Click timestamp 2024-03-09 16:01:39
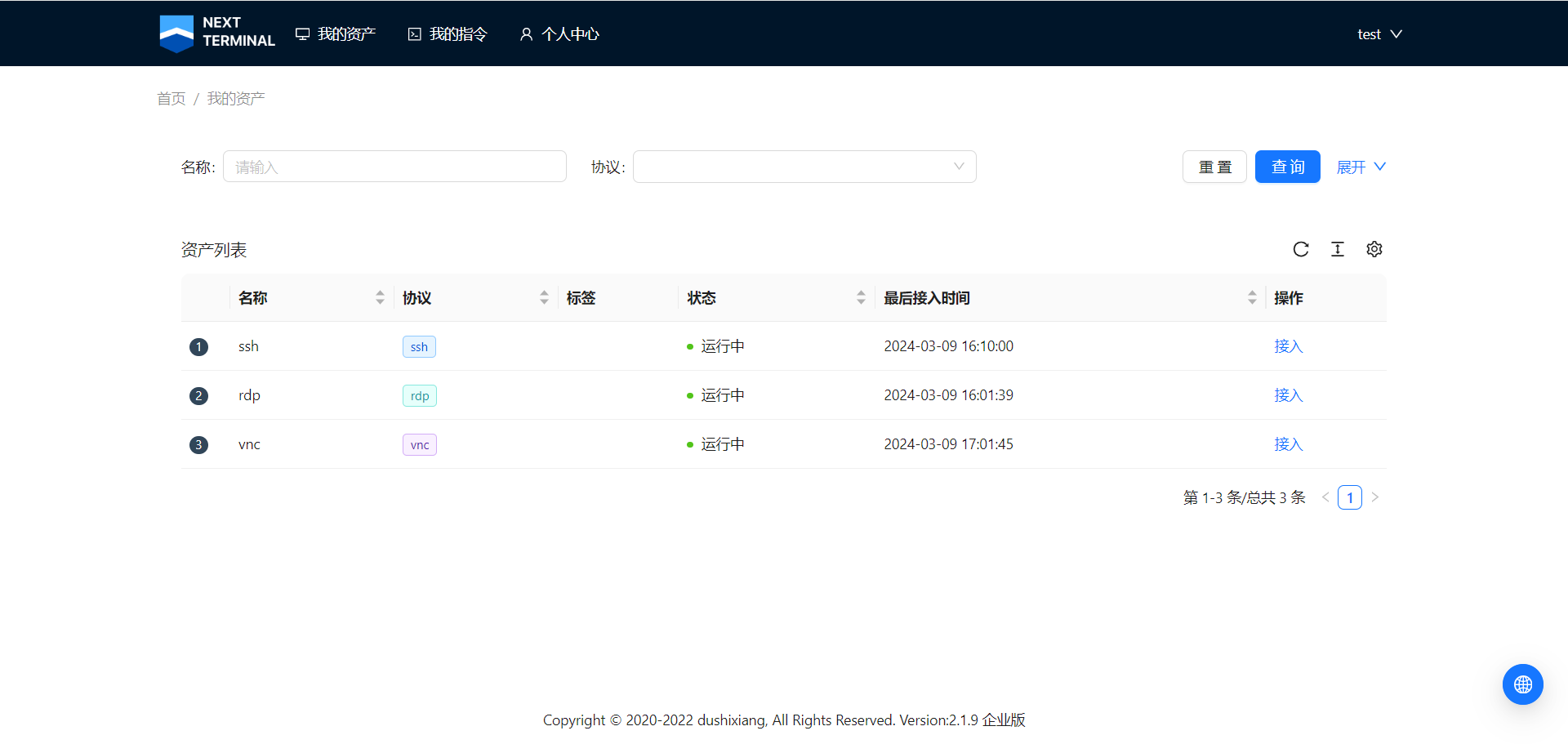The height and width of the screenshot is (753, 1568). tap(948, 395)
